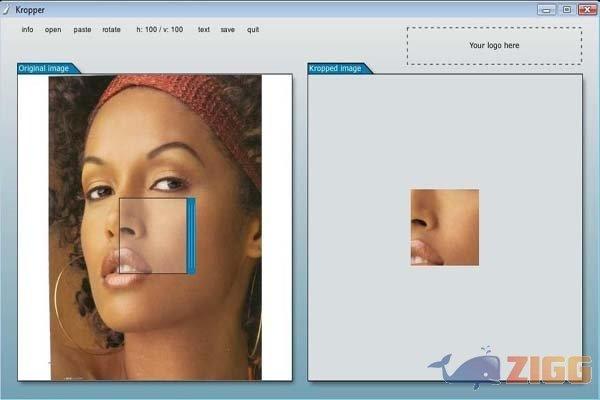Select the Kropped image panel label

336,69
